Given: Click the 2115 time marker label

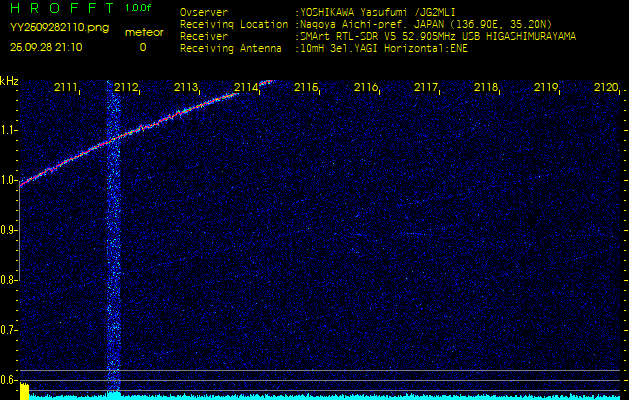Looking at the screenshot, I should pyautogui.click(x=306, y=88).
